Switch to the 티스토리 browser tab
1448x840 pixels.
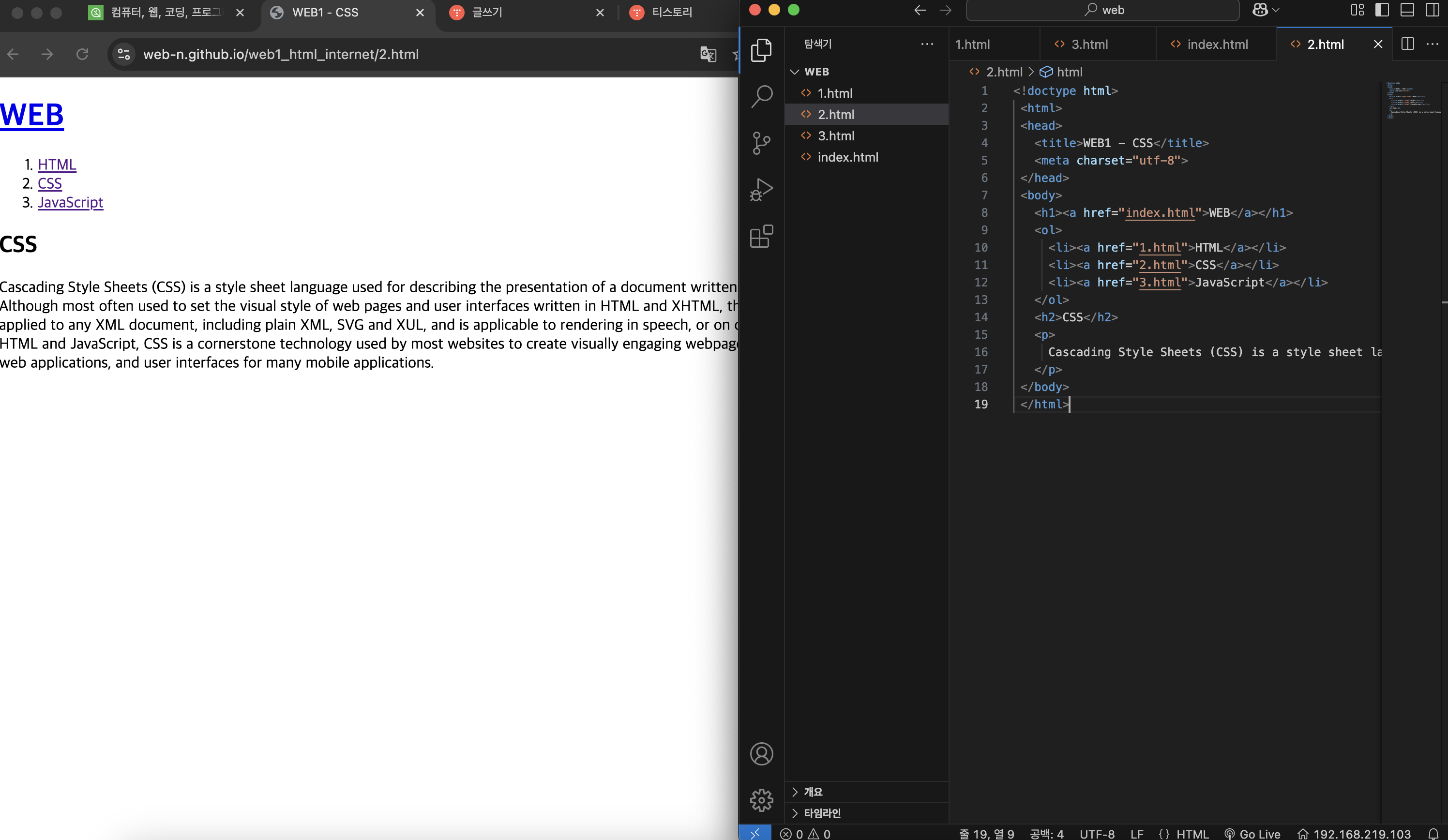coord(671,13)
